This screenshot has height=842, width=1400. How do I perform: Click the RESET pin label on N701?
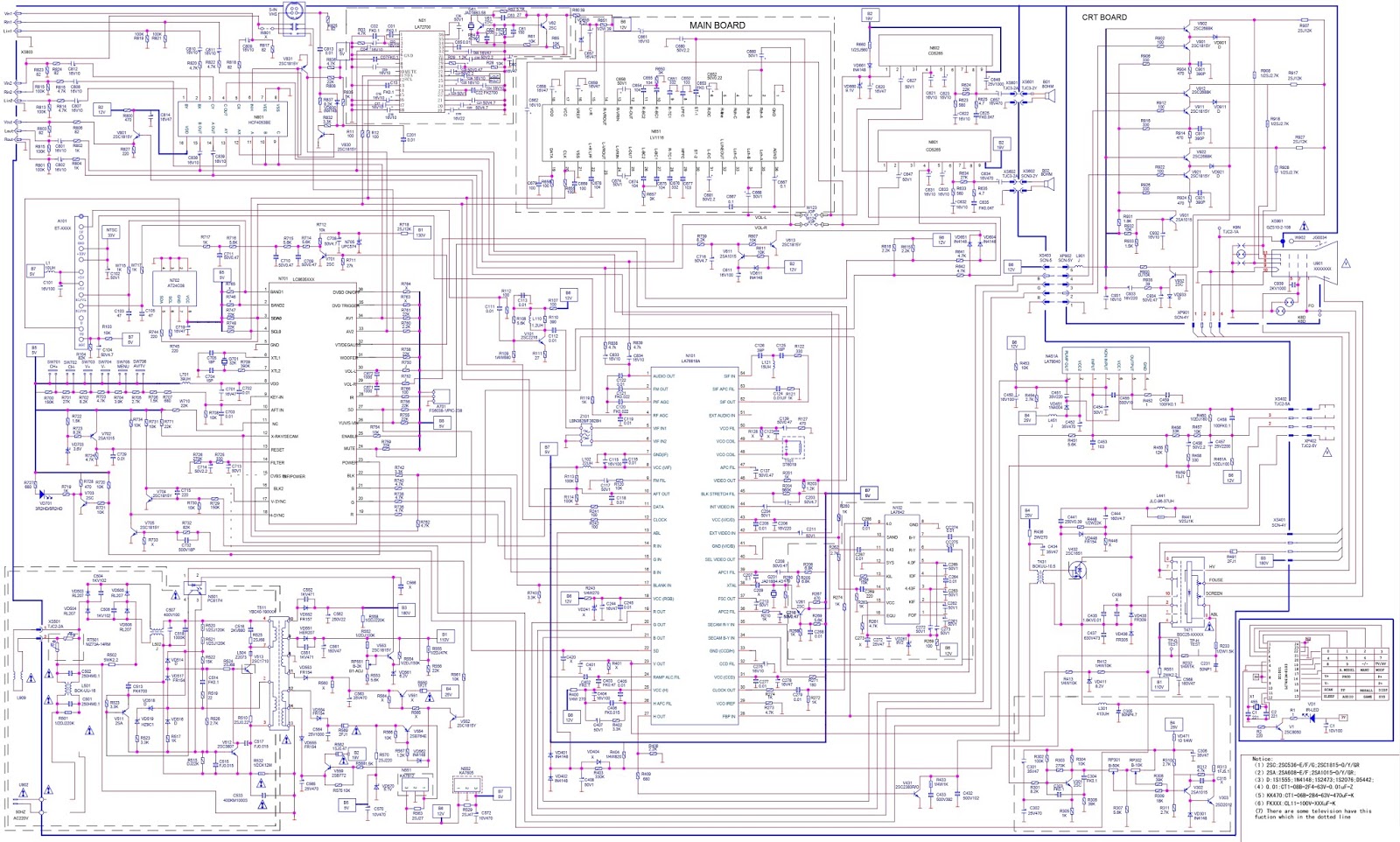pos(277,449)
